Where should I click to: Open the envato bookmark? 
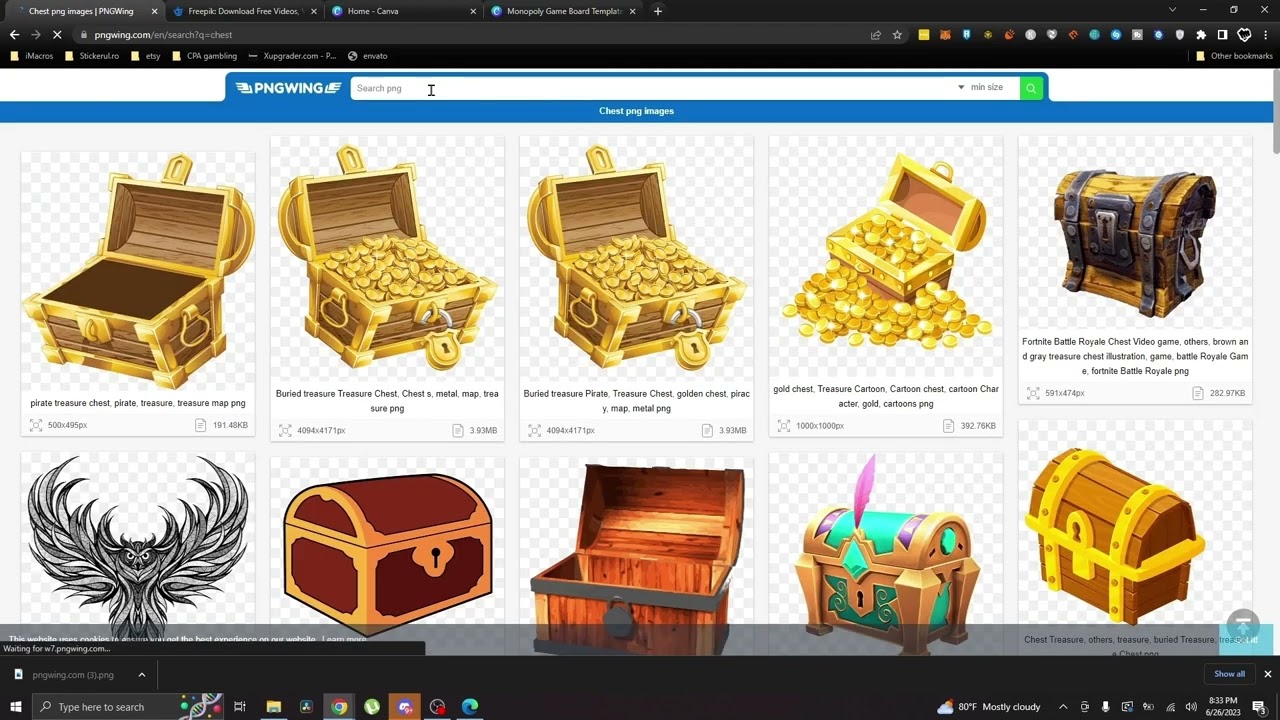[x=368, y=56]
